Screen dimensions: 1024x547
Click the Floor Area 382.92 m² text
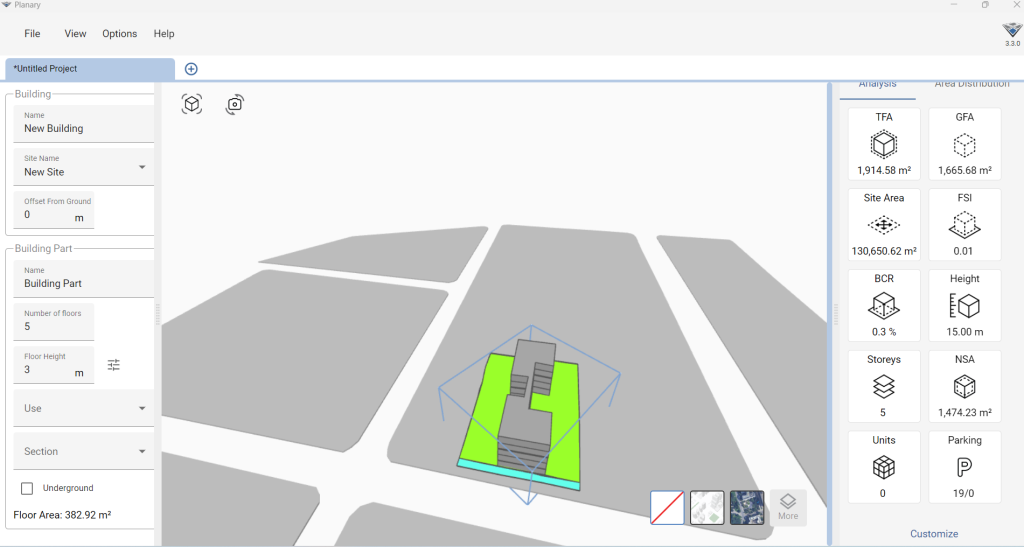pyautogui.click(x=62, y=515)
